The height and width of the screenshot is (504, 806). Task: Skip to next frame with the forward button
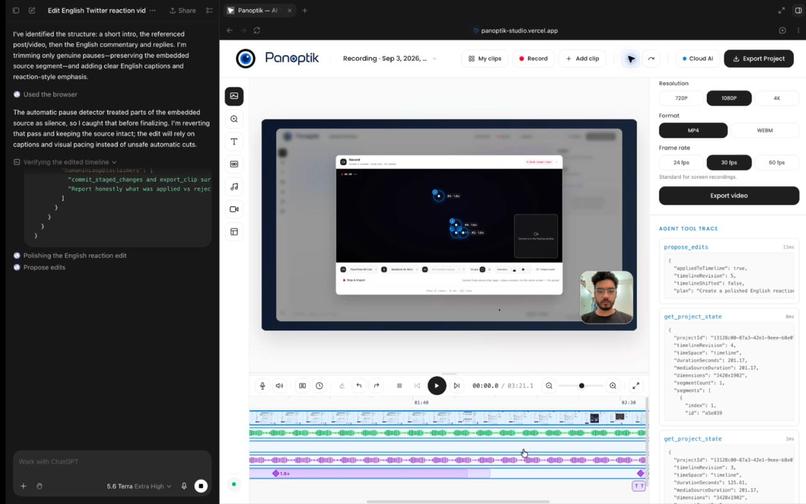456,386
